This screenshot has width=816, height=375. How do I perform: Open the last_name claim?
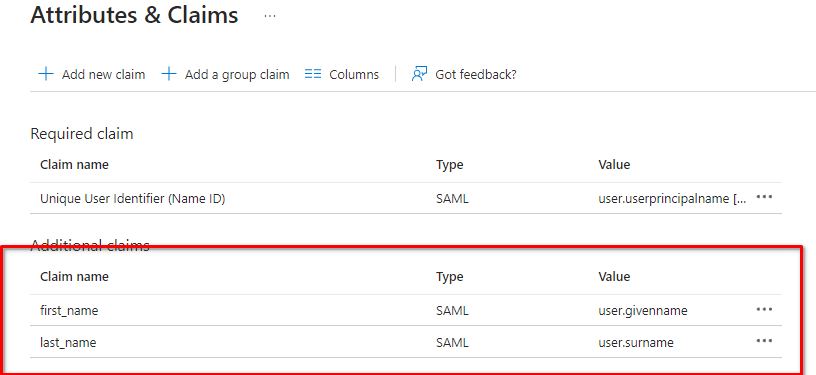68,343
